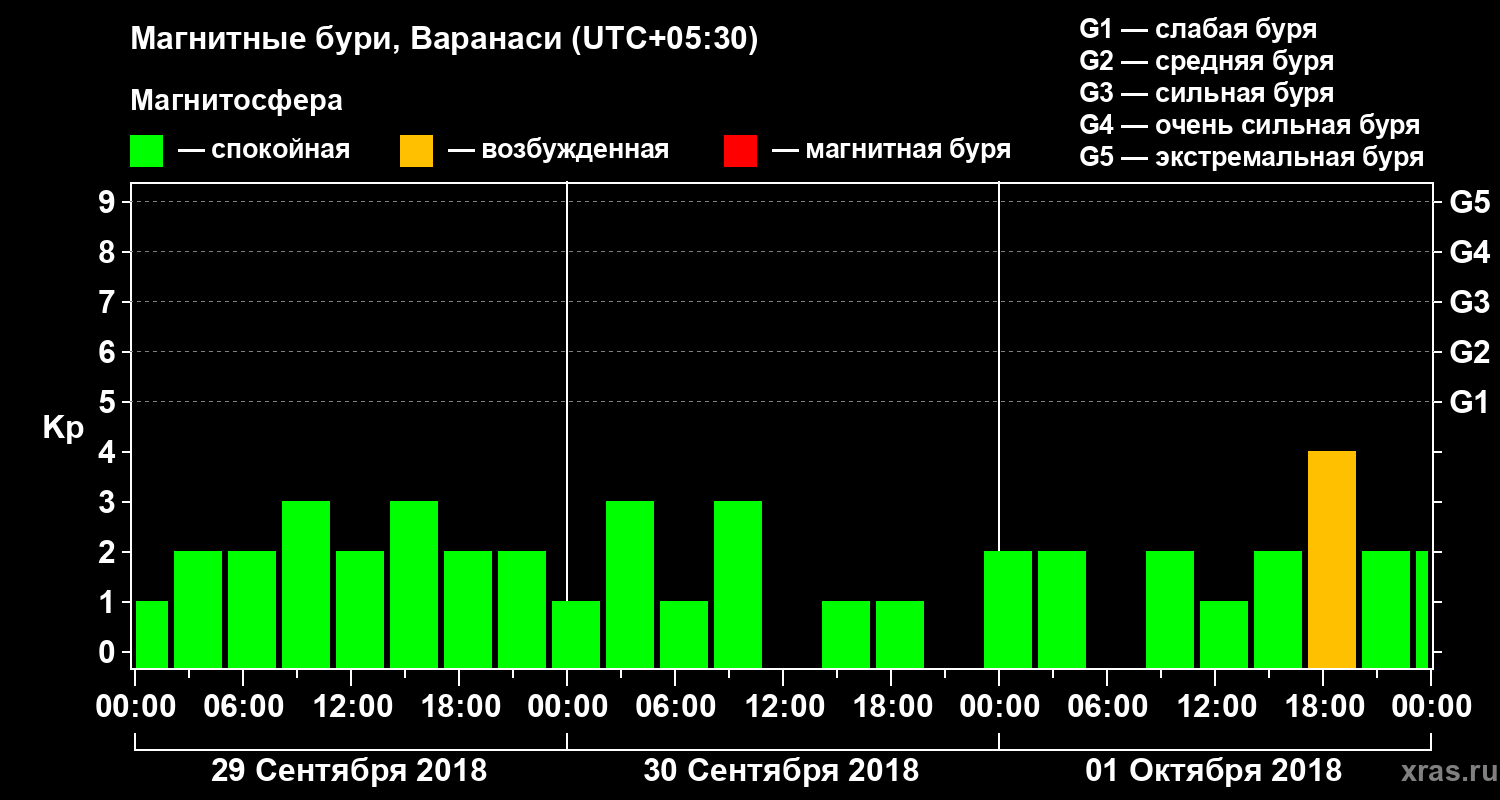This screenshot has height=800, width=1500.
Task: Select the G5 — экстремальная буря legend line
Action: [x=1252, y=158]
